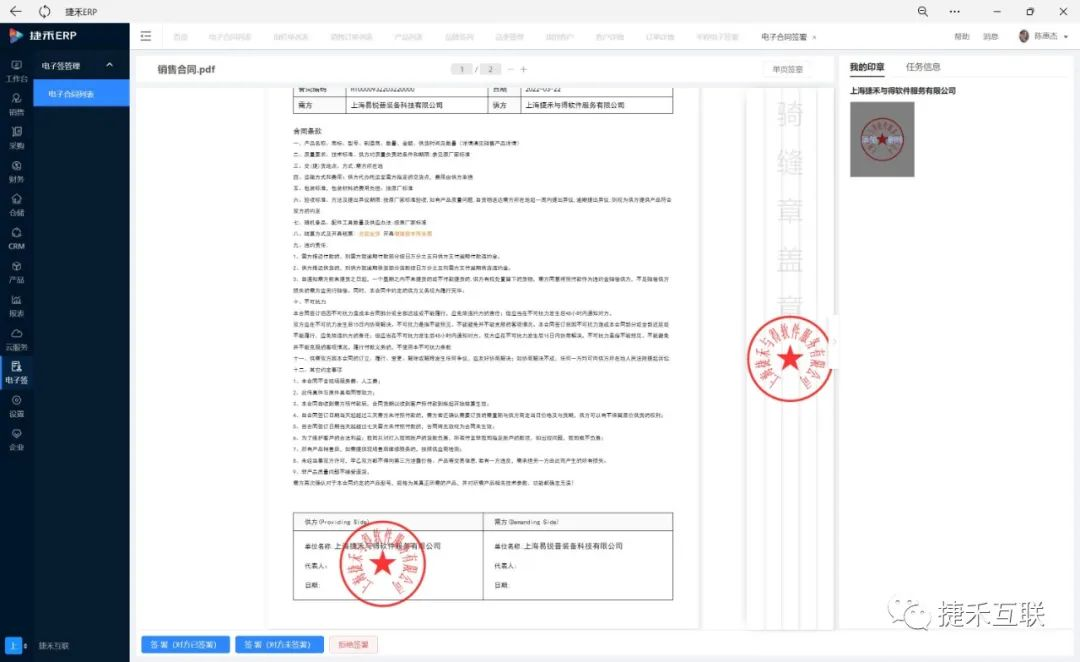Collapse the 电子签管理 menu group
Viewport: 1080px width, 662px height.
click(109, 65)
